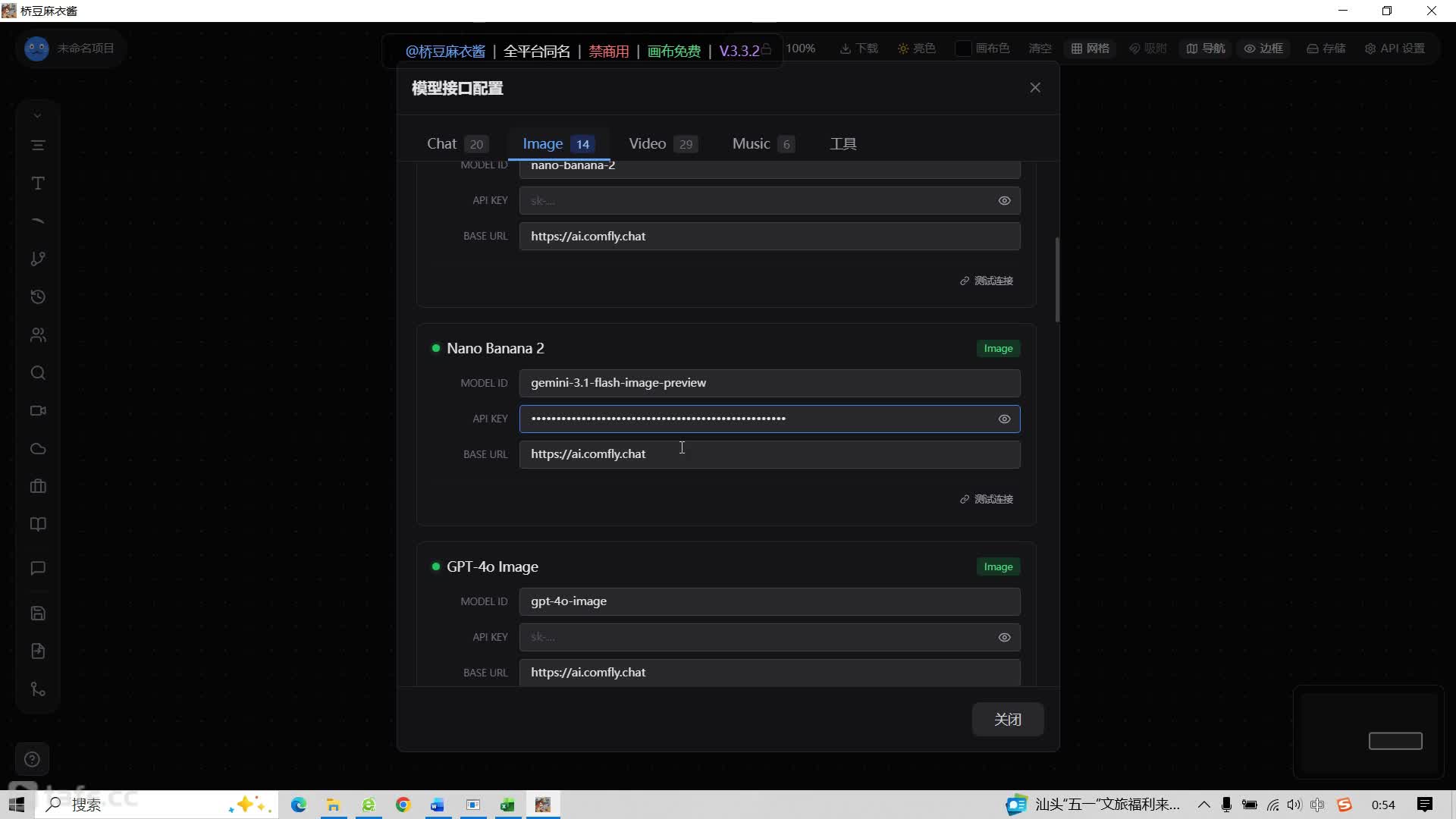Click the Nano Banana 2 card title
The image size is (1456, 819).
point(495,349)
